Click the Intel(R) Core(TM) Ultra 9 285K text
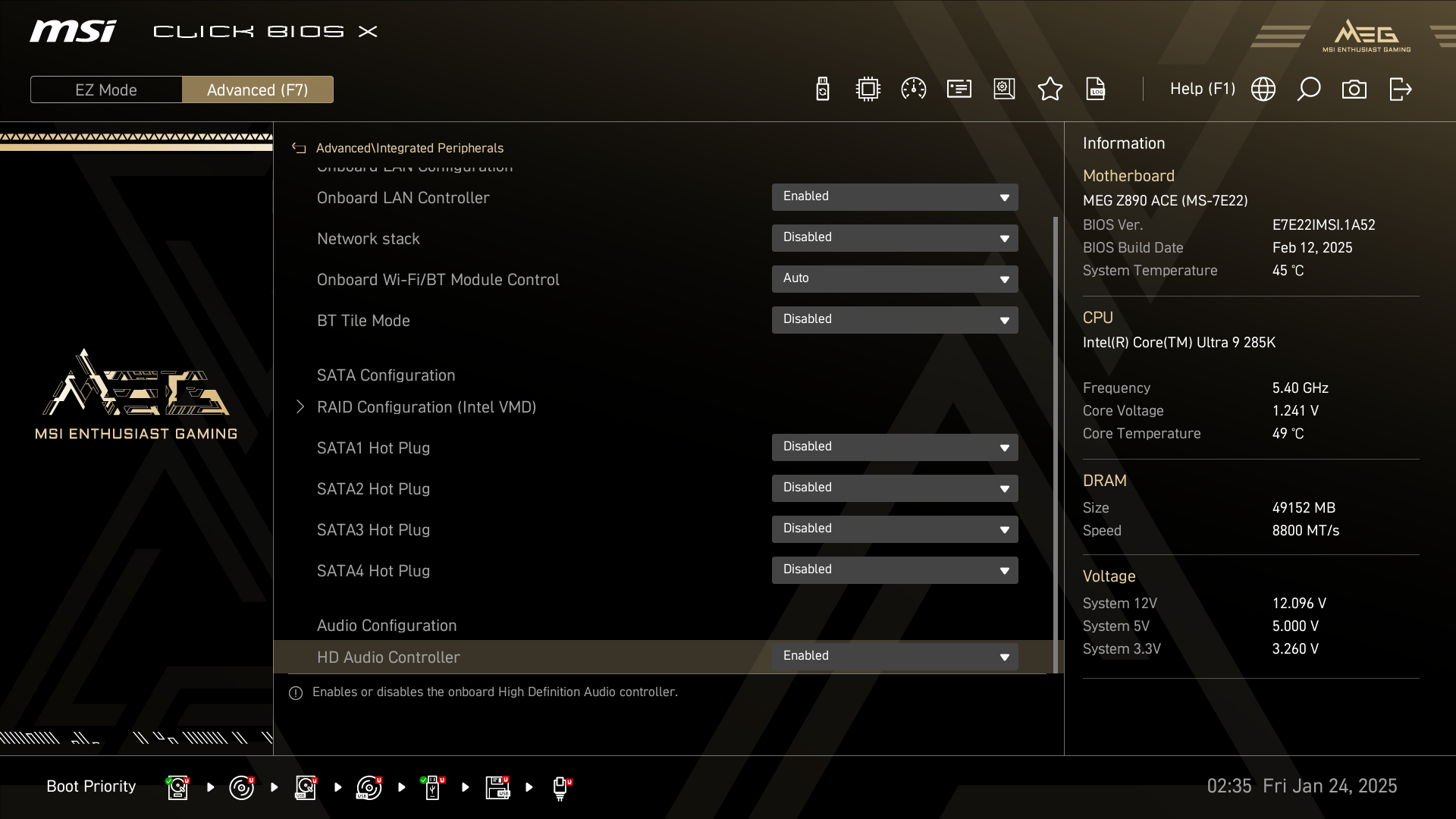 pos(1178,343)
